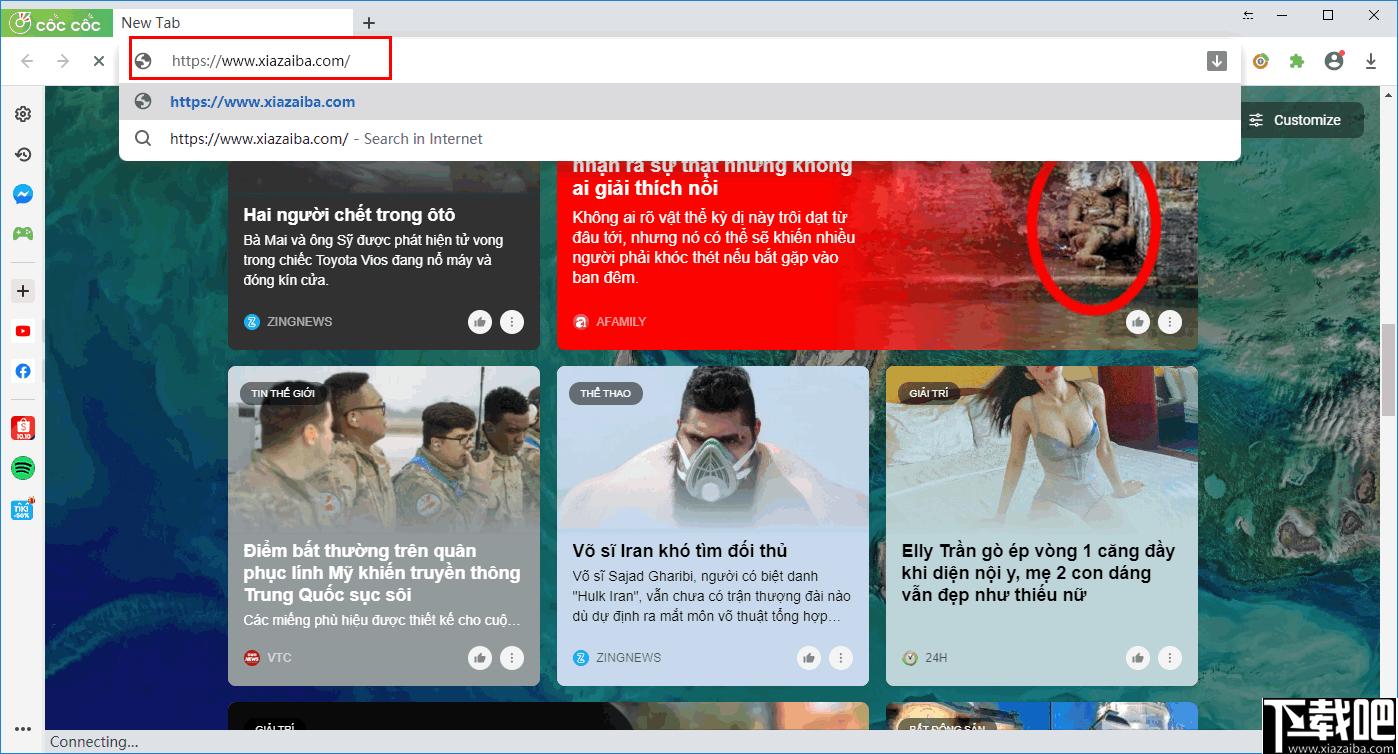This screenshot has height=754, width=1398.
Task: Open Facebook shortcut in the sidebar
Action: click(x=22, y=371)
